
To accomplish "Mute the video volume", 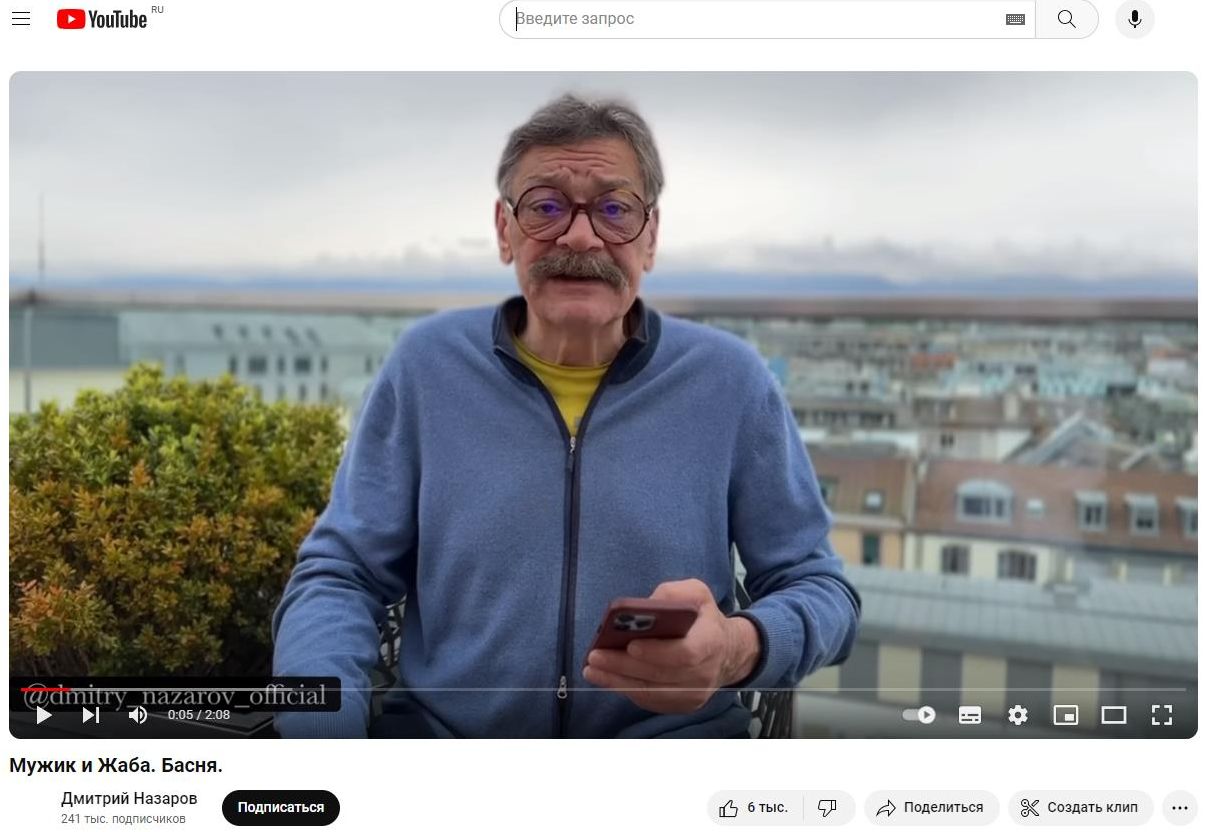I will click(138, 715).
